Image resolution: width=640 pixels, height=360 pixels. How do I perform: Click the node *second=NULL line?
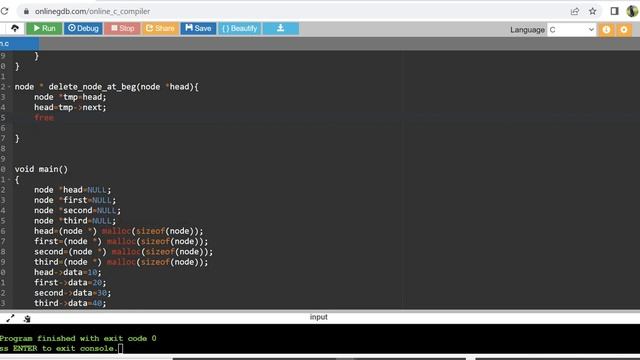click(x=78, y=211)
